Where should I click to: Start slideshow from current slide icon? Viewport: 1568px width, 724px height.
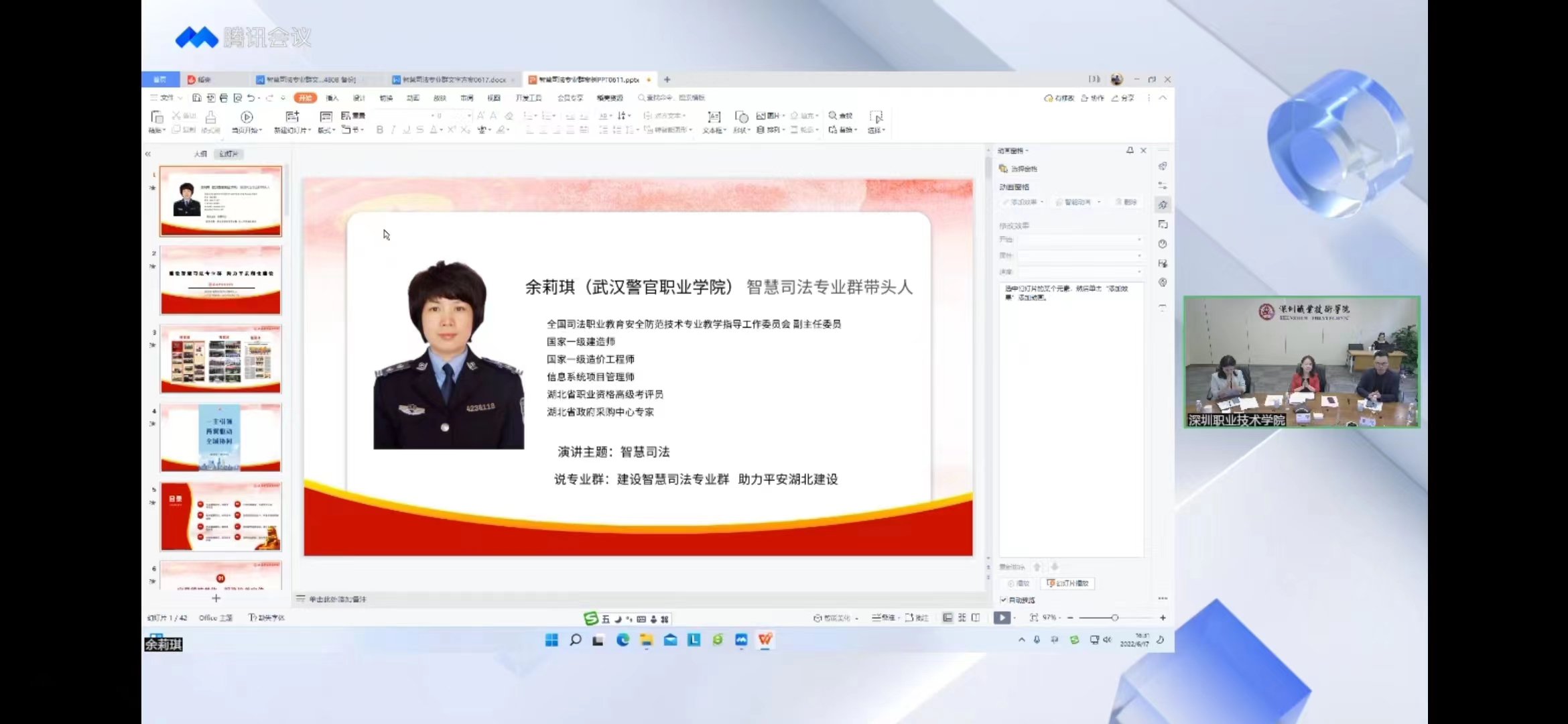pyautogui.click(x=247, y=117)
